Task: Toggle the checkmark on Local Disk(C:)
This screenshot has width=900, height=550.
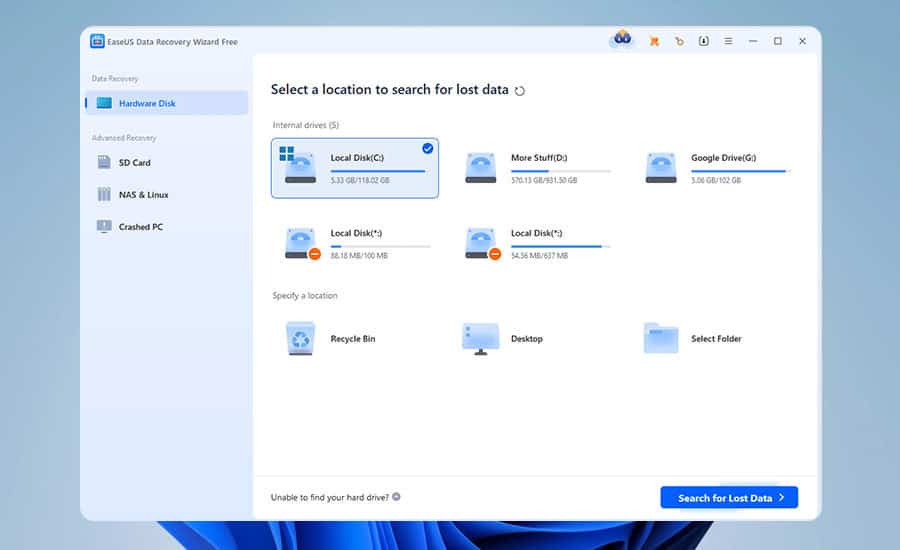Action: [x=428, y=149]
